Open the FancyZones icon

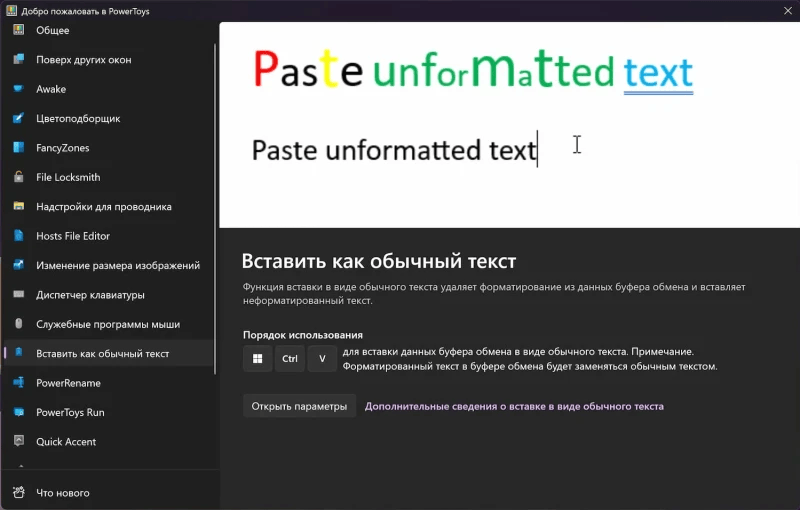point(18,148)
